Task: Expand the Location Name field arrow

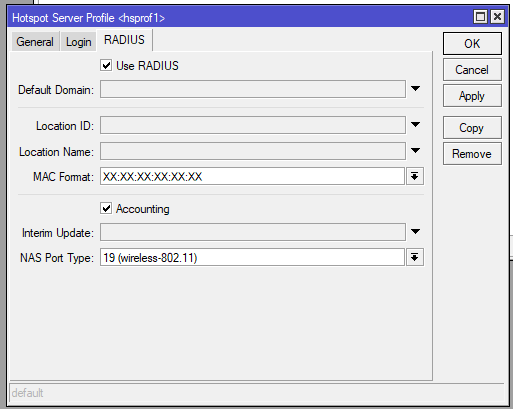Action: click(415, 151)
